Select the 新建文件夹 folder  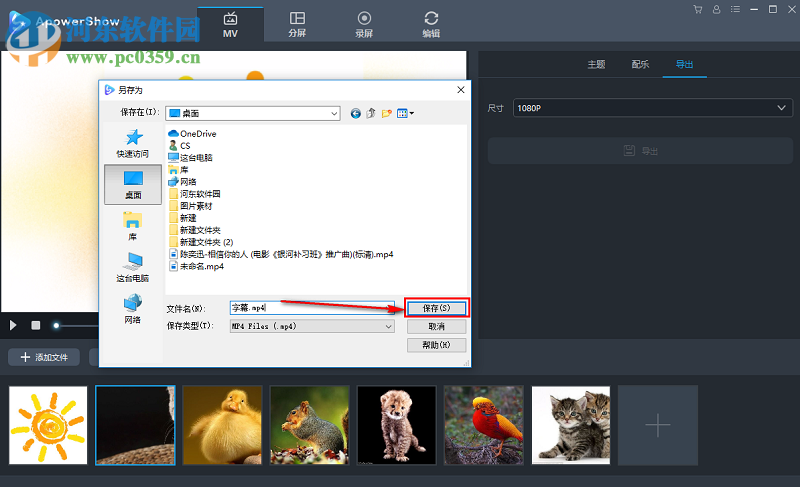tap(194, 230)
